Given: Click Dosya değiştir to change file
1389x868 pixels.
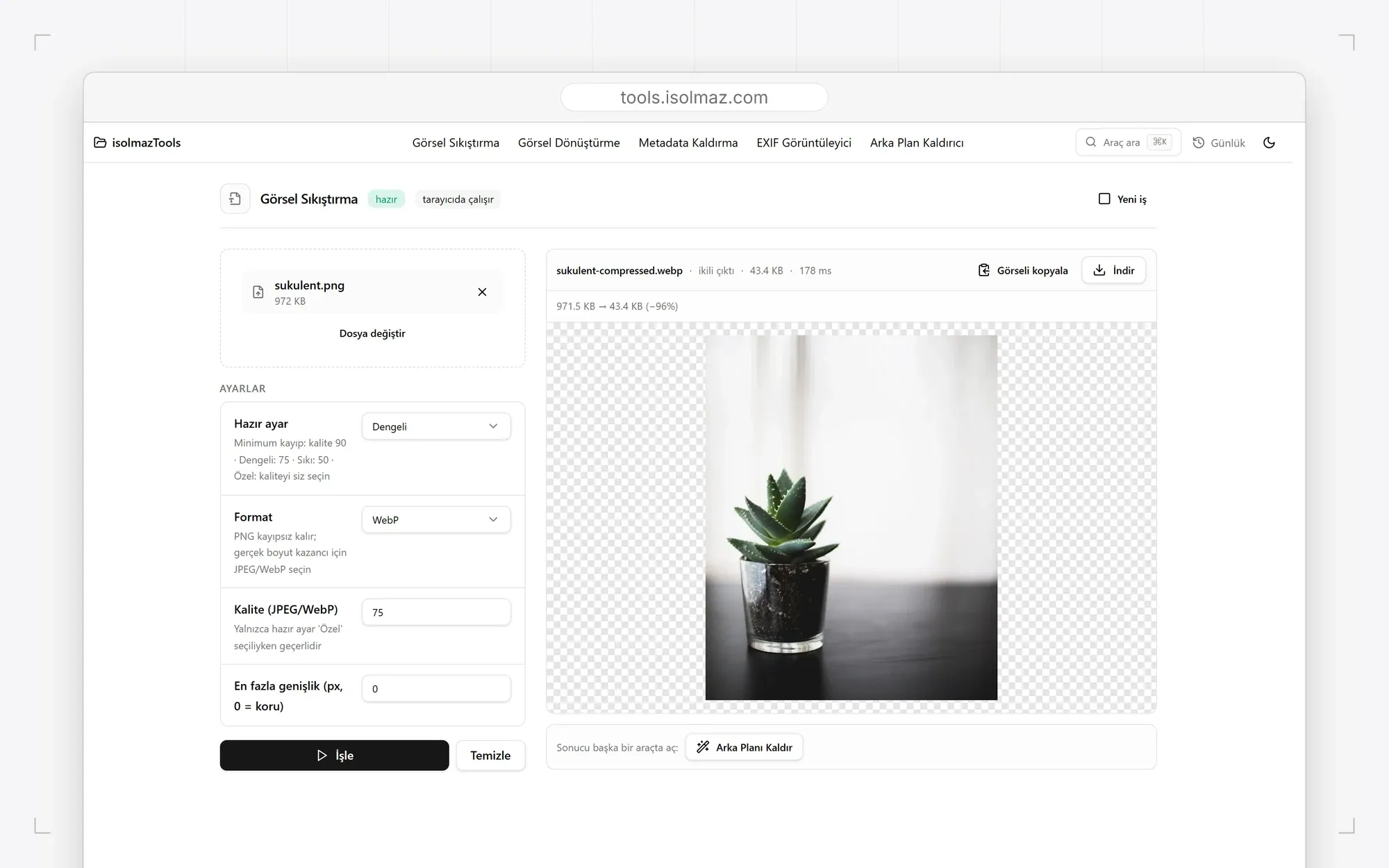Looking at the screenshot, I should pos(372,333).
